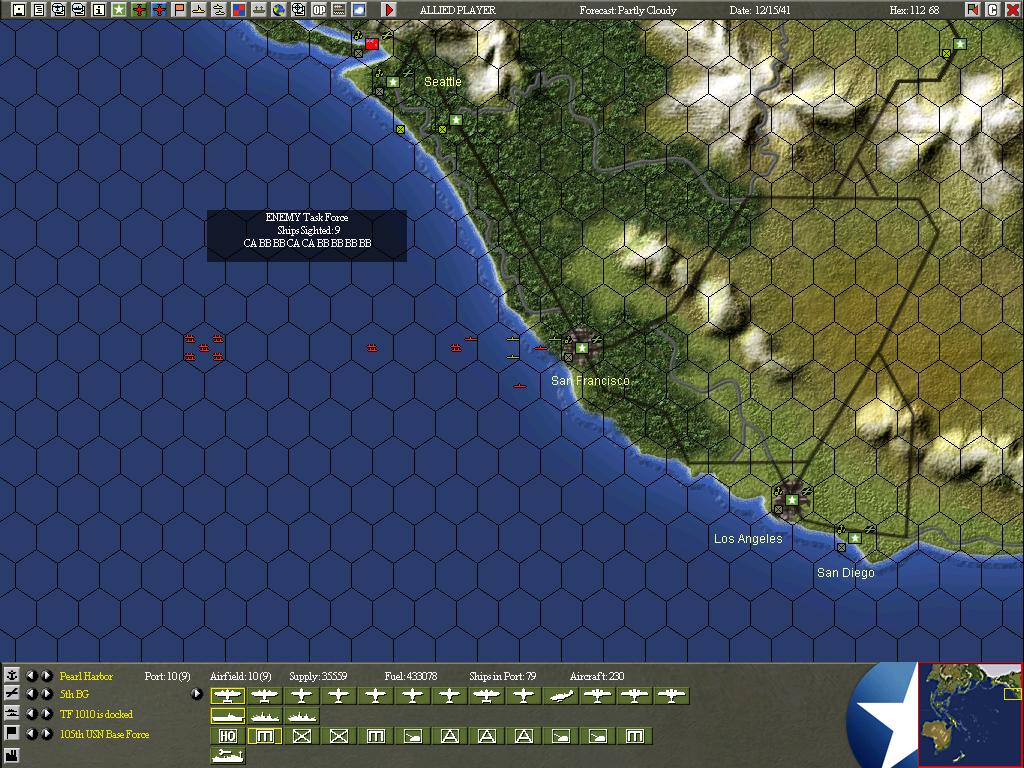1024x768 pixels.
Task: Click the 'Date: 12/15/41' text
Action: [760, 10]
